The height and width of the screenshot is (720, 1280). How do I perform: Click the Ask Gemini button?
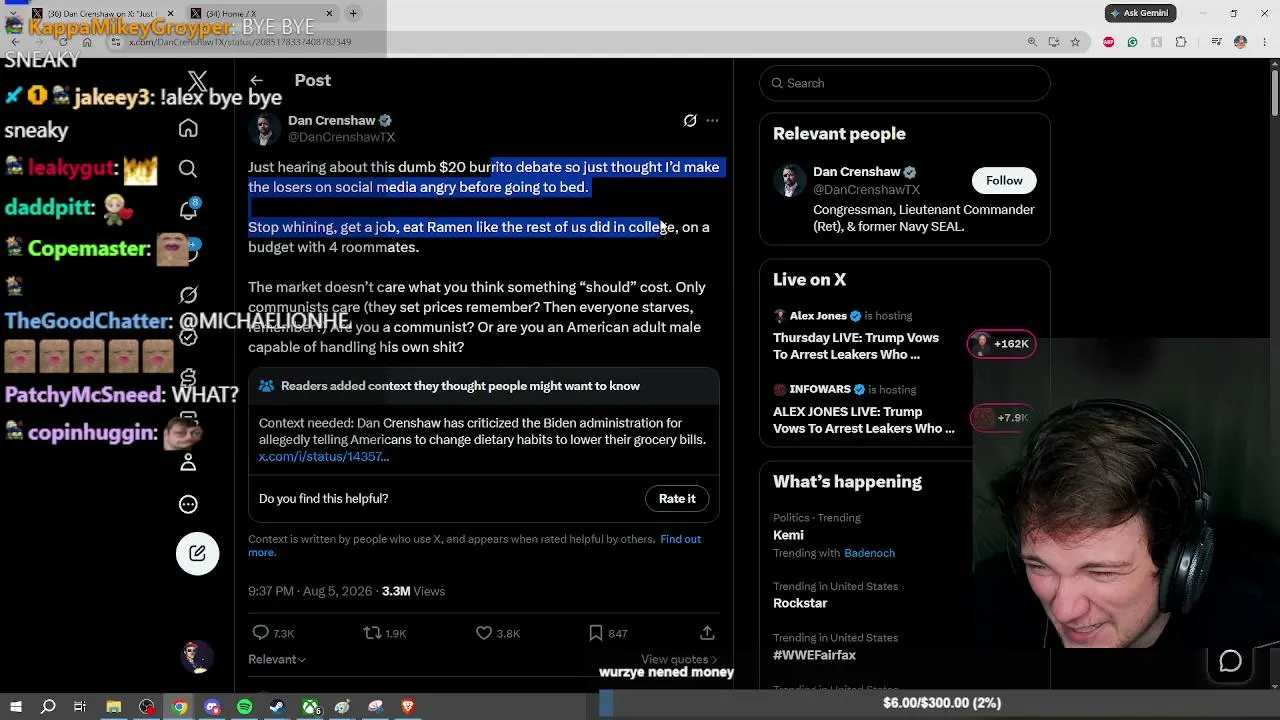point(1140,13)
